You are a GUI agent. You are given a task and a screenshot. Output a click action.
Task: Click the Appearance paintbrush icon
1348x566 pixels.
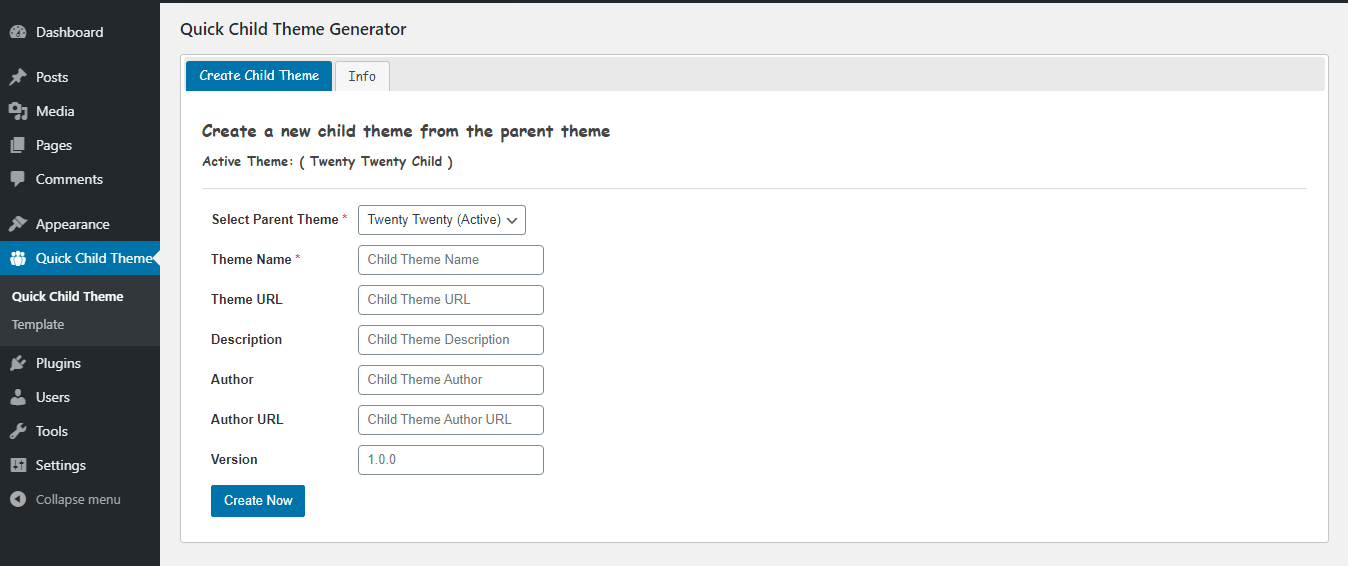18,224
